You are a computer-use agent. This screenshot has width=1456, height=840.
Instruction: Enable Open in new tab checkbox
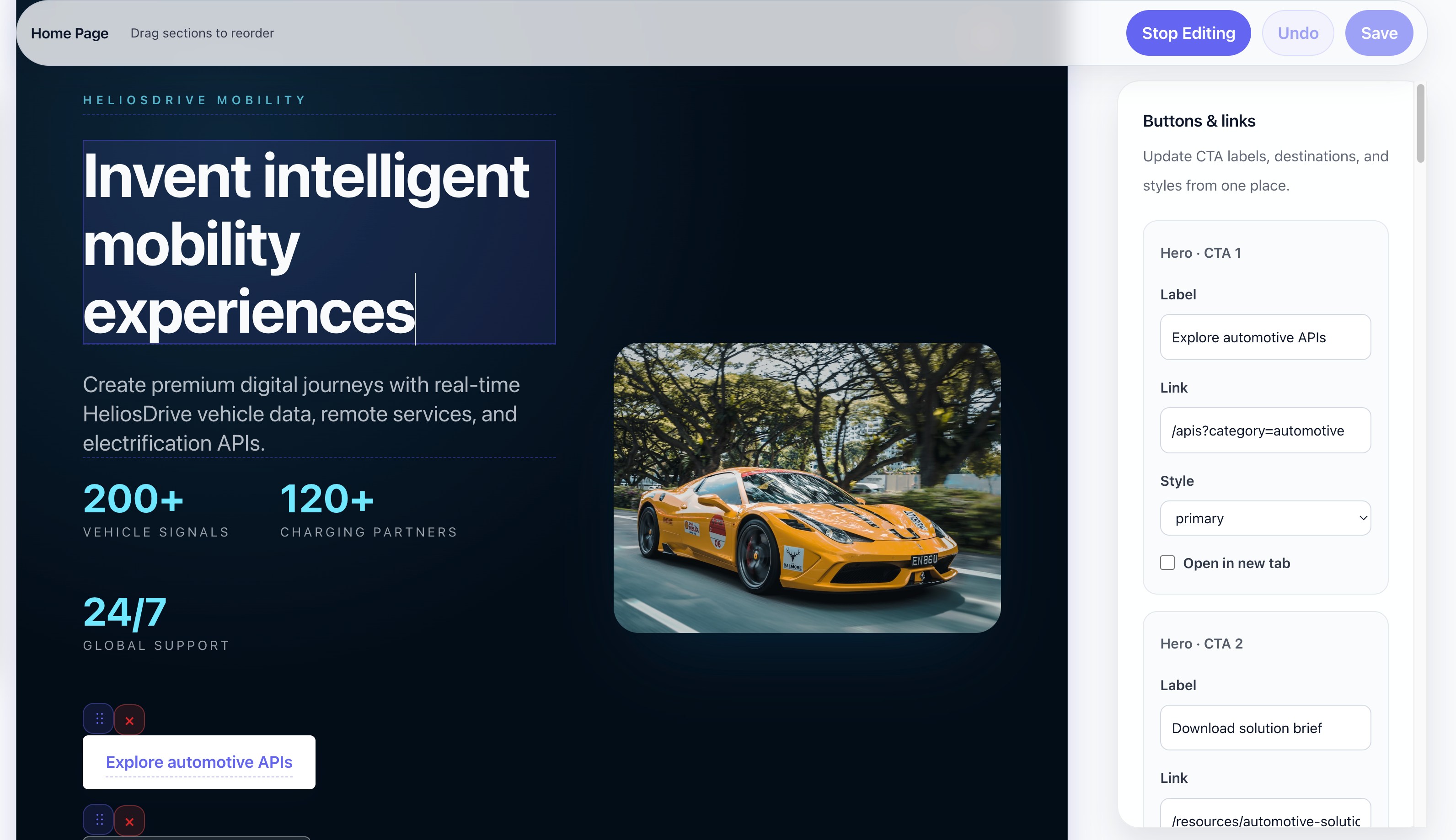click(1167, 563)
